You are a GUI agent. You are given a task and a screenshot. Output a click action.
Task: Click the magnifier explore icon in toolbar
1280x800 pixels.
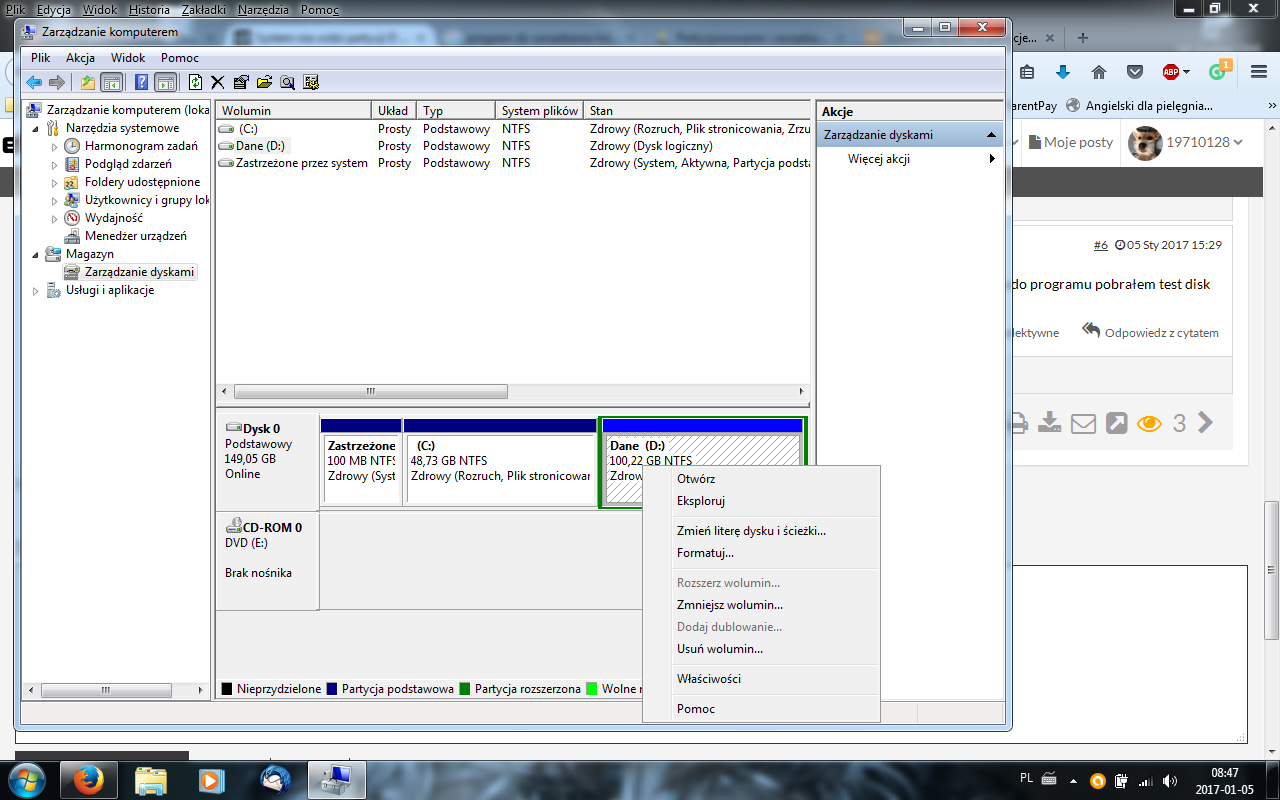[x=287, y=82]
